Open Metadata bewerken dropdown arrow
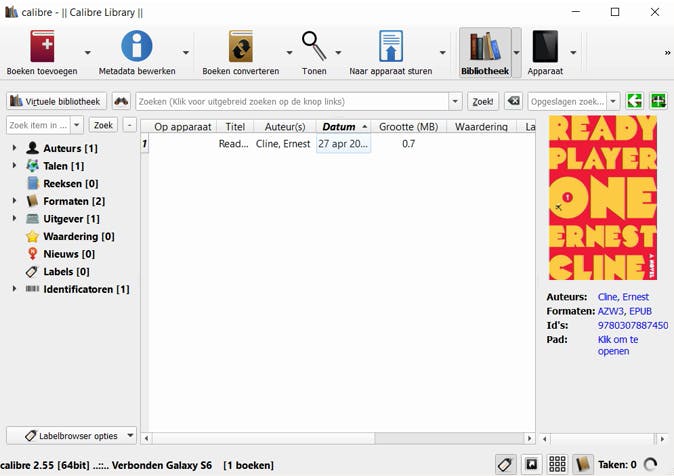Screen dimensions: 674x476 [x=186, y=52]
